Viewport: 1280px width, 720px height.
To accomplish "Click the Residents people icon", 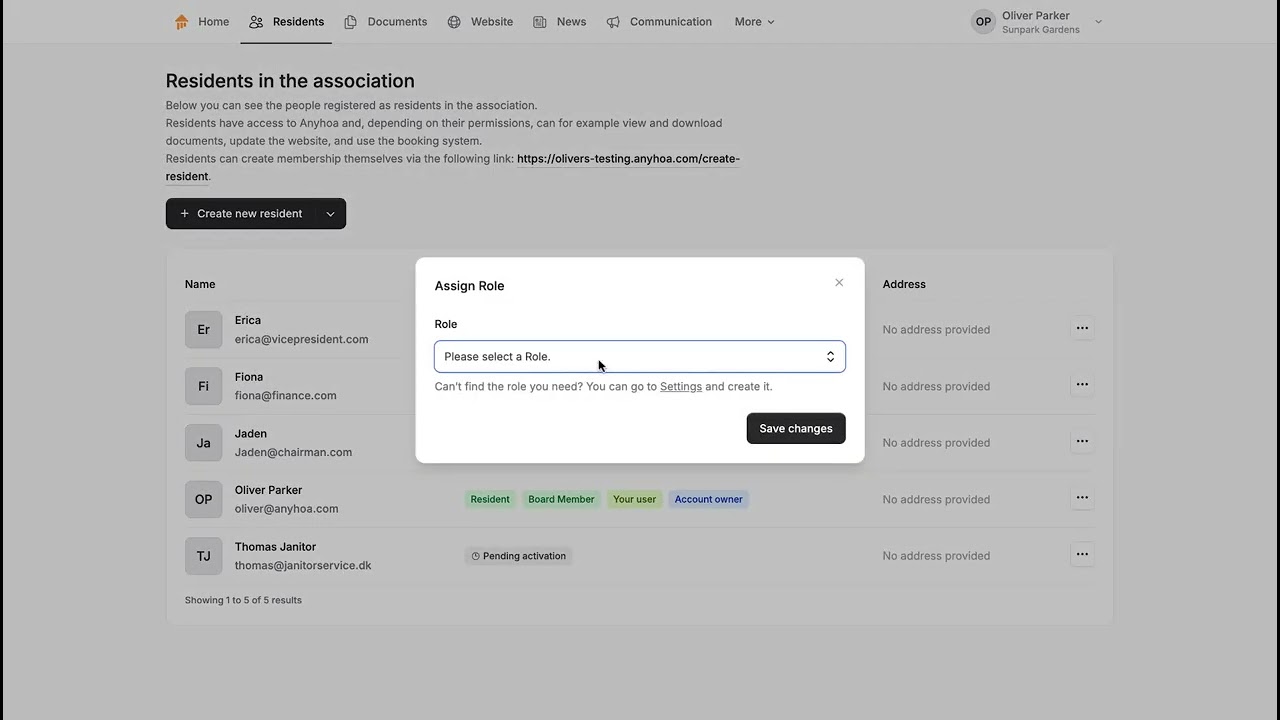I will [257, 22].
